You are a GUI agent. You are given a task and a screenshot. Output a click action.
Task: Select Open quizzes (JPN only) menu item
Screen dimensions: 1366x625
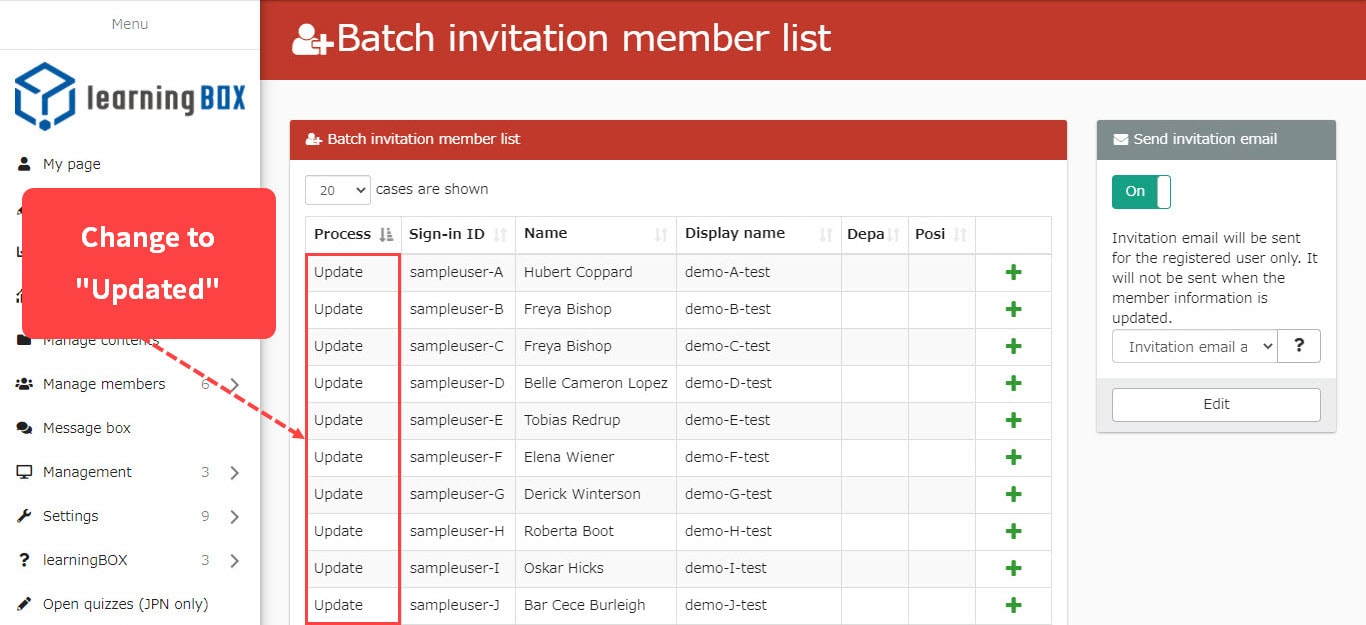(125, 604)
